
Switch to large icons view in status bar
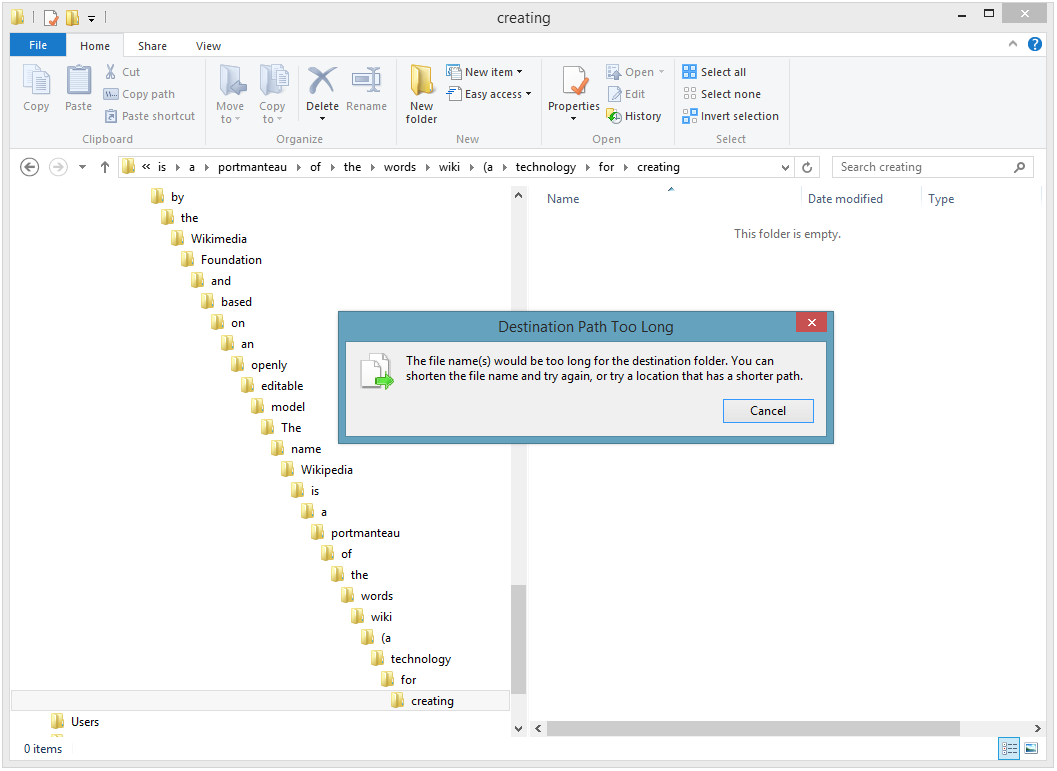point(1031,748)
